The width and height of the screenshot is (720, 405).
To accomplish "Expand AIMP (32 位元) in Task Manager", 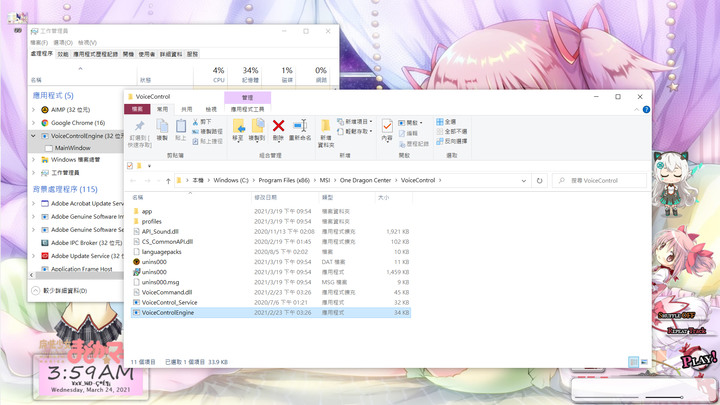I will click(x=34, y=110).
